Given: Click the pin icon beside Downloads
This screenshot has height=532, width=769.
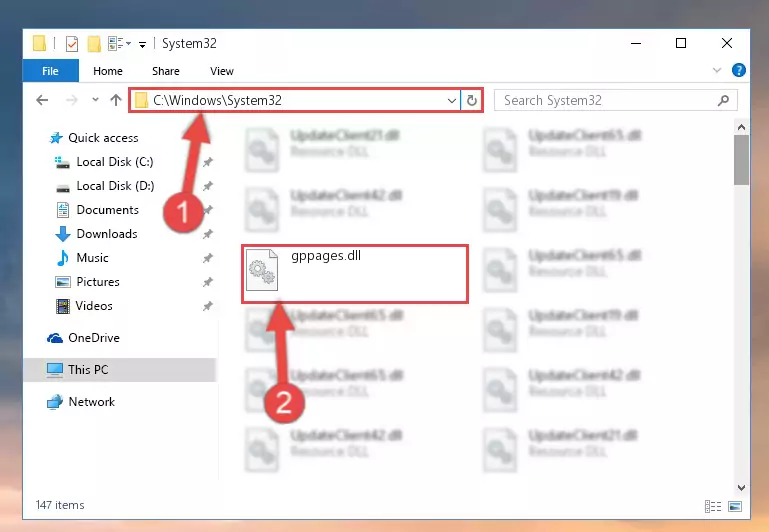Looking at the screenshot, I should click(208, 234).
